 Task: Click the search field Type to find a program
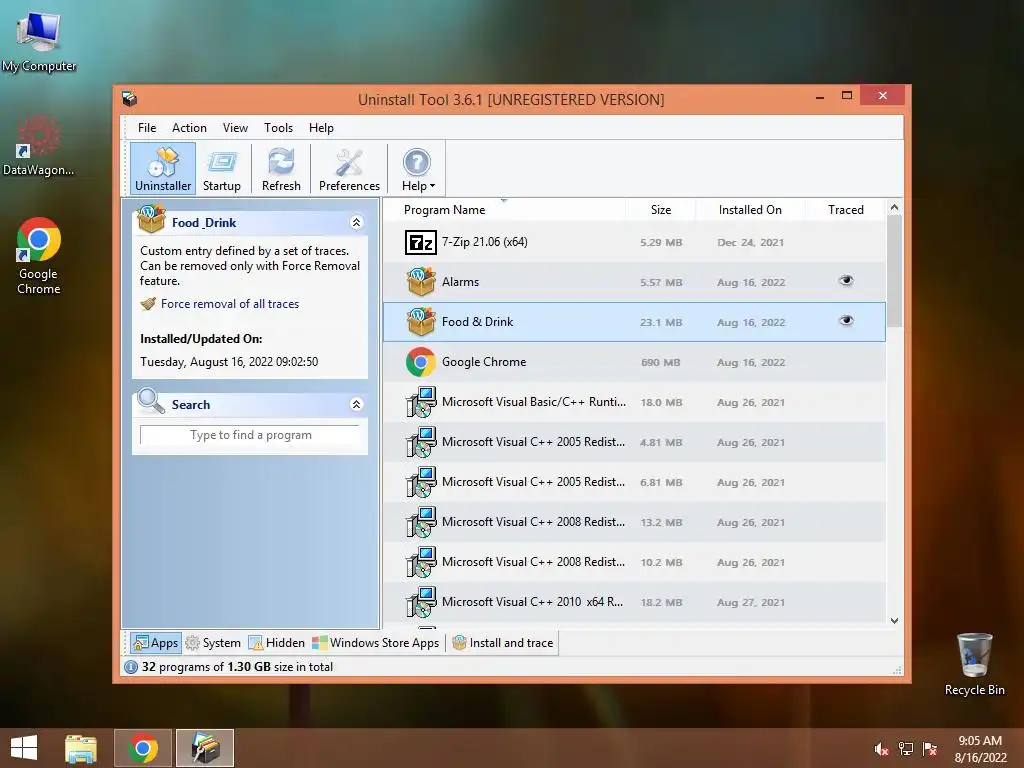click(x=250, y=435)
